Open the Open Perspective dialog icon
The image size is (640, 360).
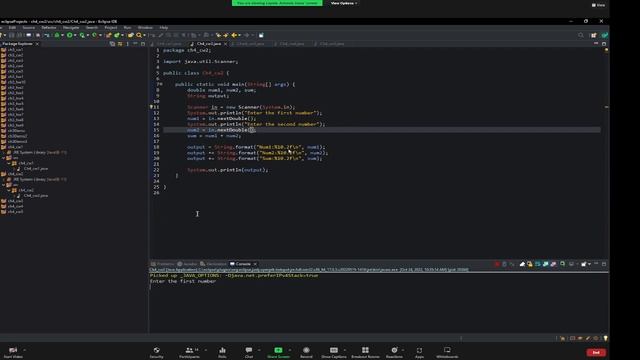pos(594,36)
